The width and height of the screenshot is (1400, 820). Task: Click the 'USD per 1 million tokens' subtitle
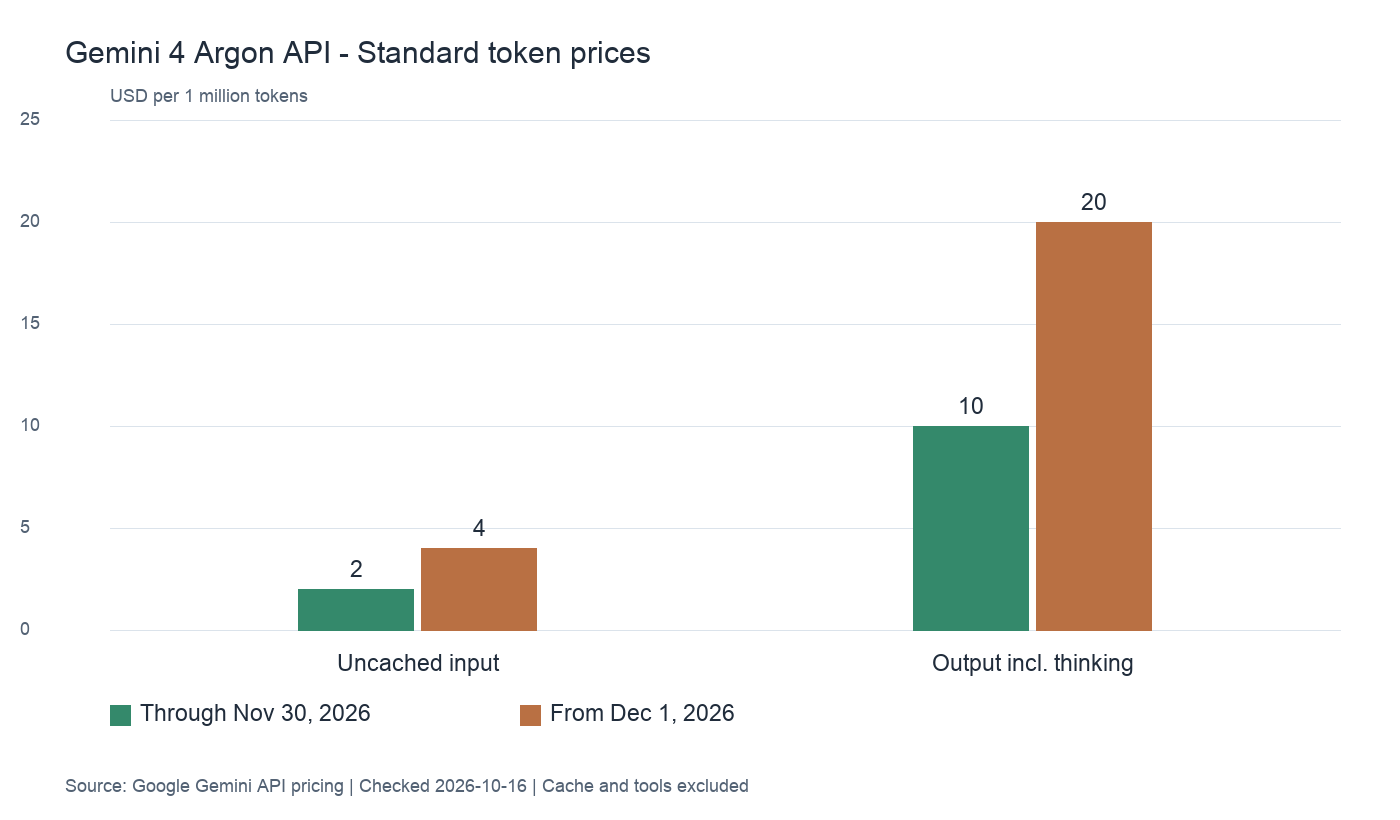pos(209,97)
